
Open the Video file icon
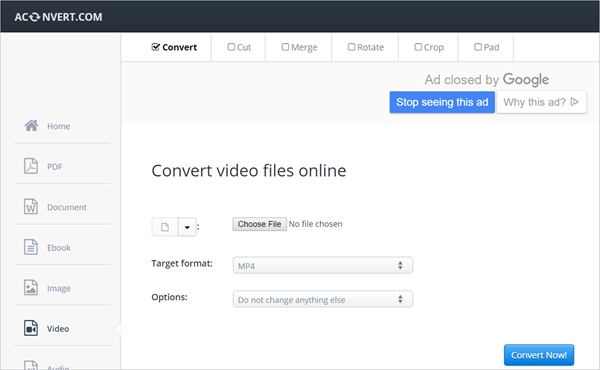[31, 328]
